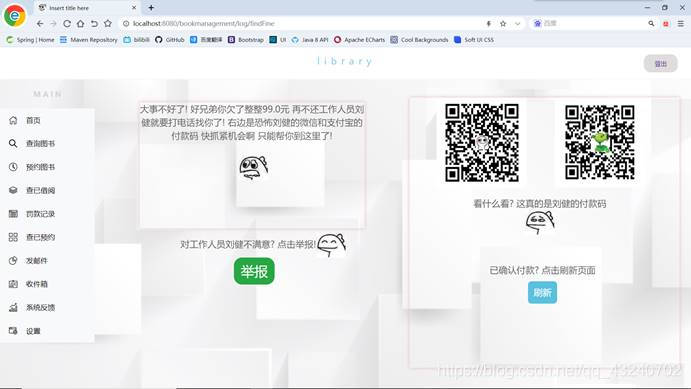The image size is (691, 389).
Task: Click the chart icon beside 系统反馈
Action: tap(13, 307)
